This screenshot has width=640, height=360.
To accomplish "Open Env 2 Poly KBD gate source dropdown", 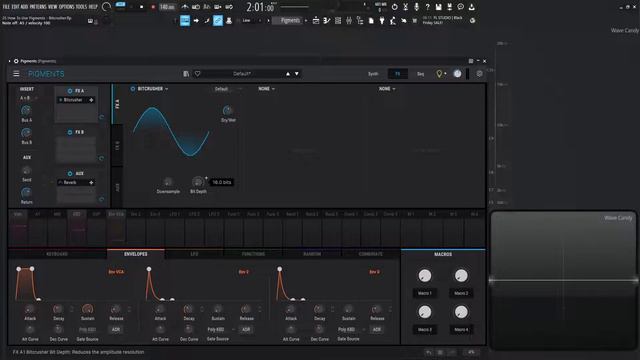I will coord(220,329).
